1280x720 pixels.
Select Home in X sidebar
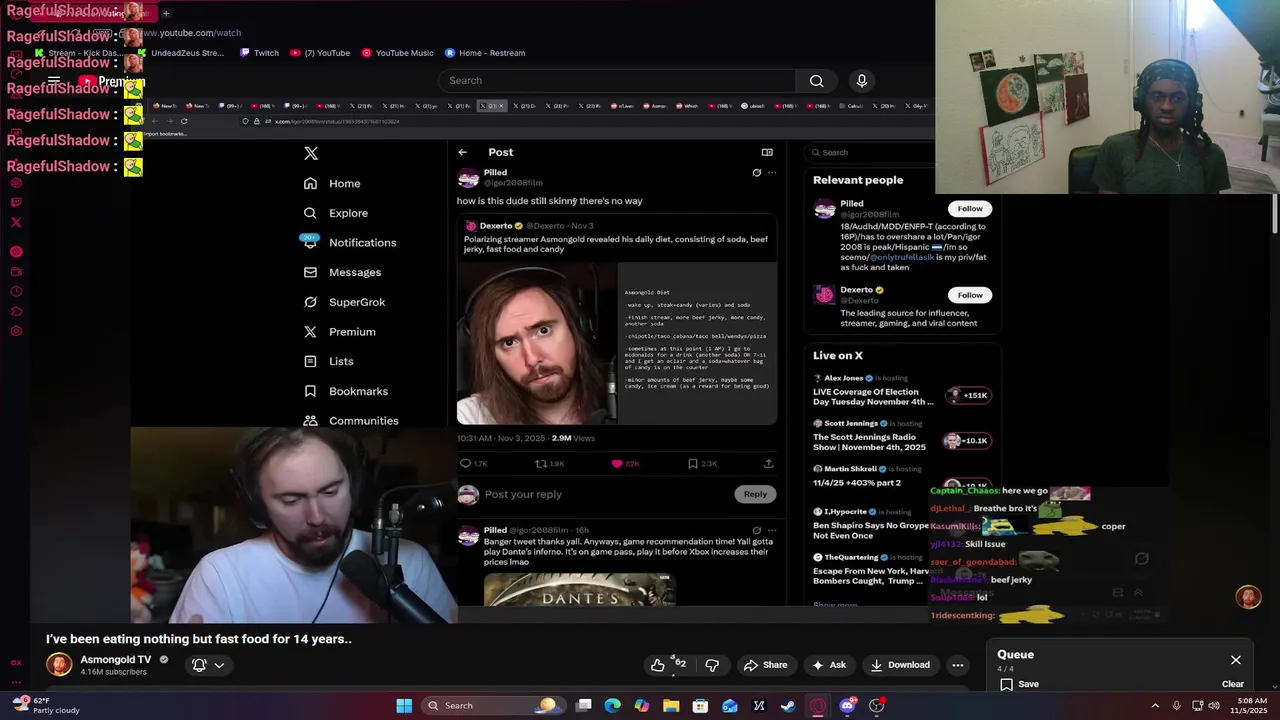tap(332, 184)
